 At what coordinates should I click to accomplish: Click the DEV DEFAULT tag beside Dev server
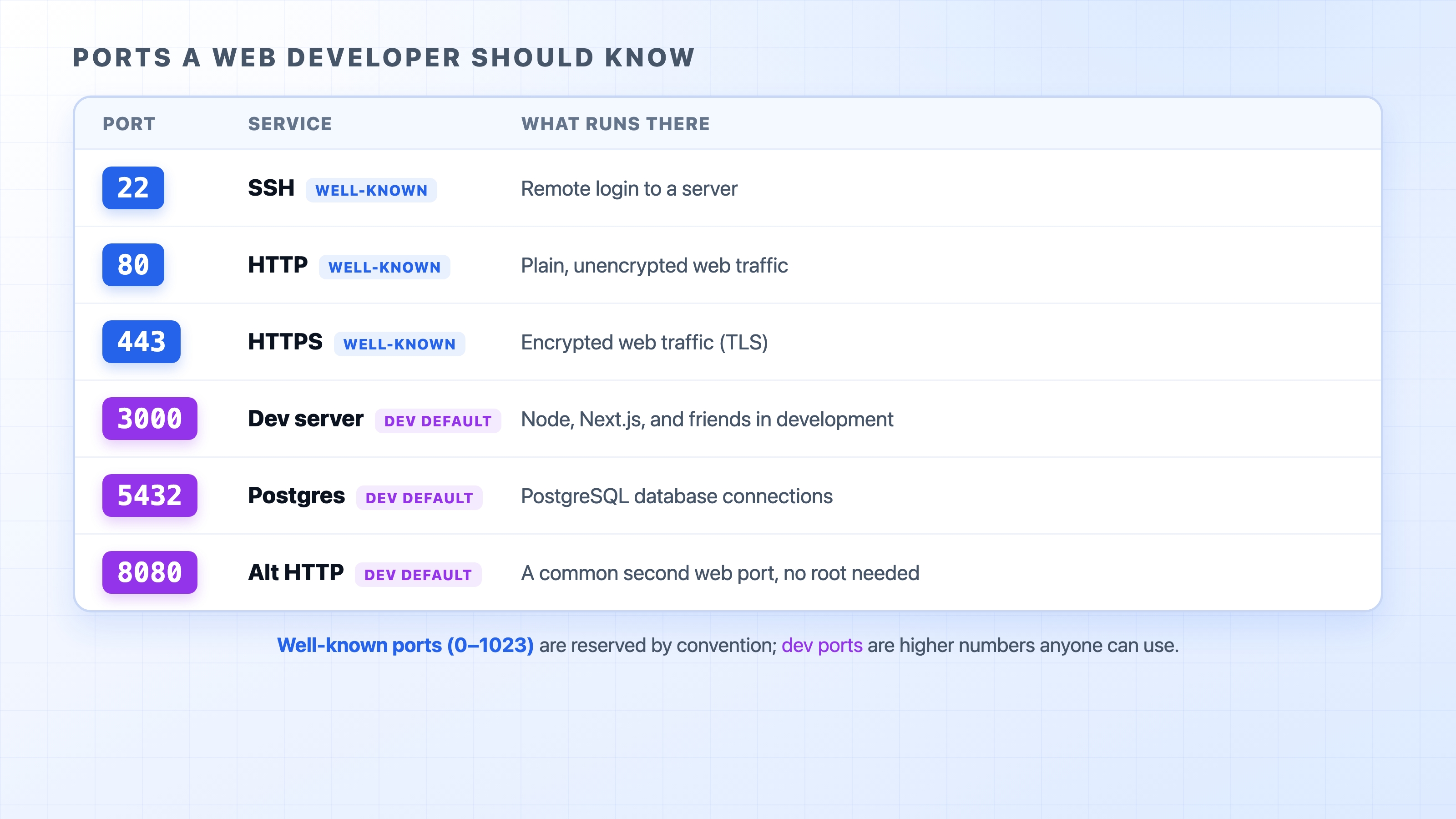click(x=438, y=421)
